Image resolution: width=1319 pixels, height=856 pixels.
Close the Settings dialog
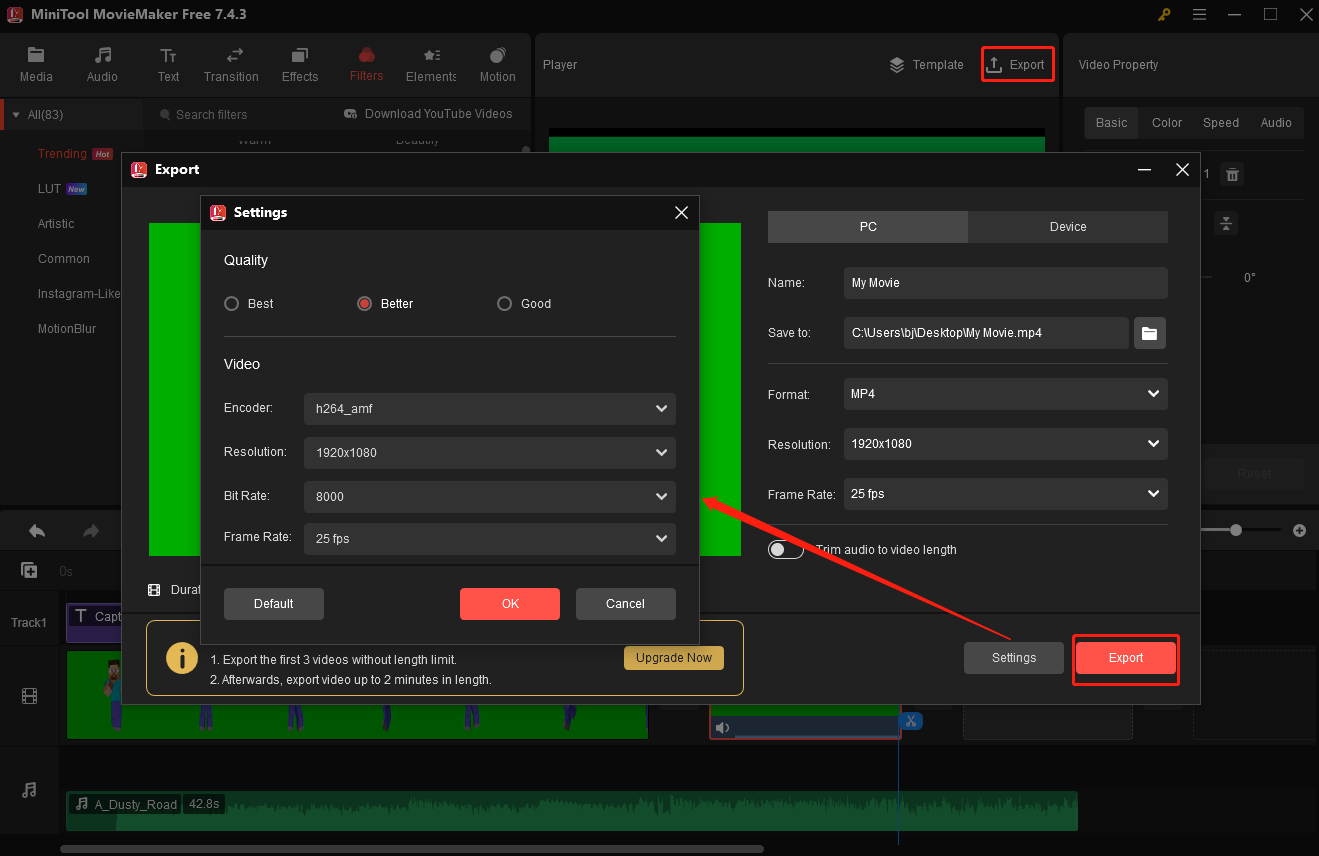click(681, 213)
